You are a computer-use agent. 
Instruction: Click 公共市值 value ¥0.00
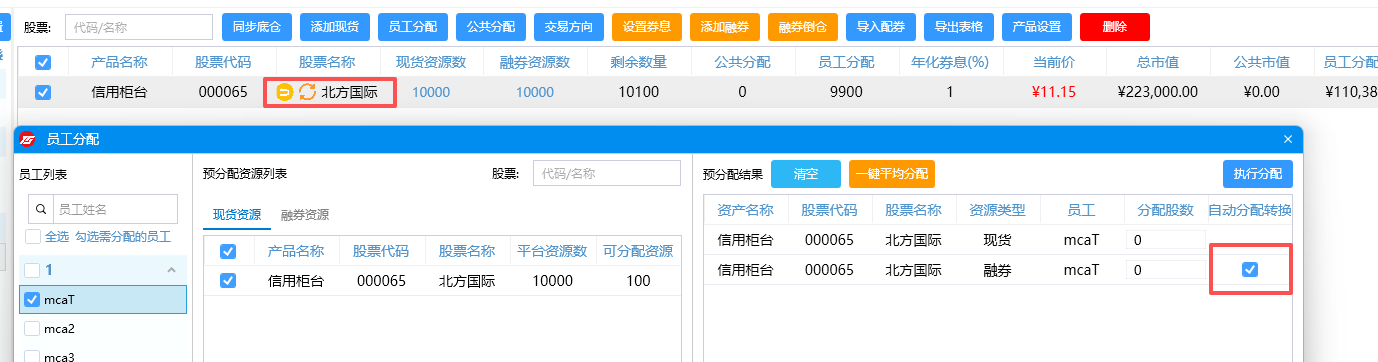point(1261,92)
